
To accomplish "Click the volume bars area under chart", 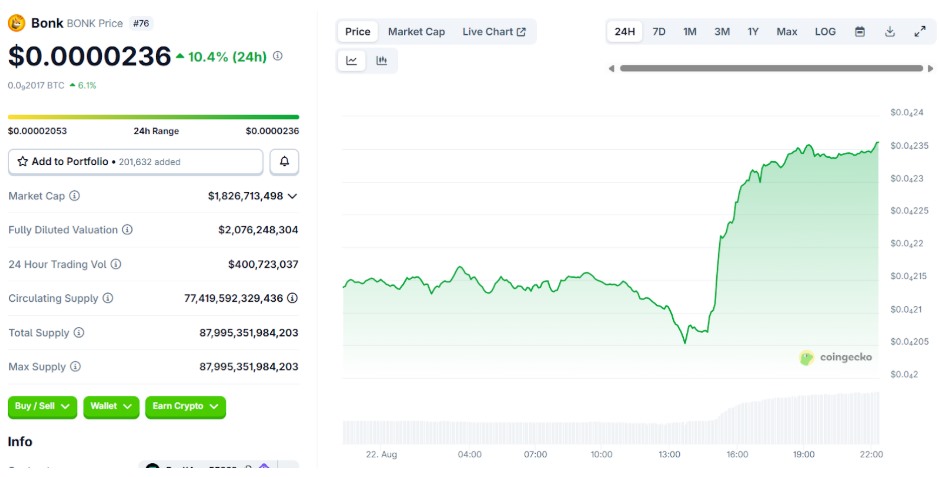I will tap(610, 418).
